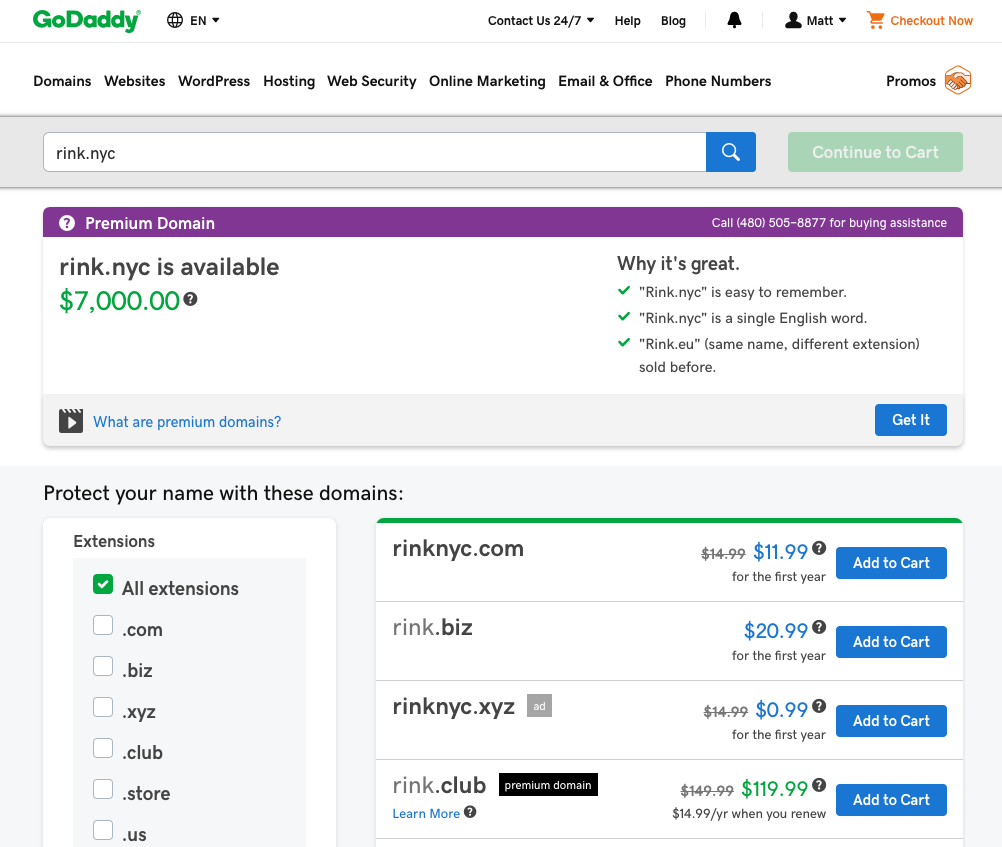1002x847 pixels.
Task: Click the rinknyc.xyz domain name
Action: (x=454, y=707)
